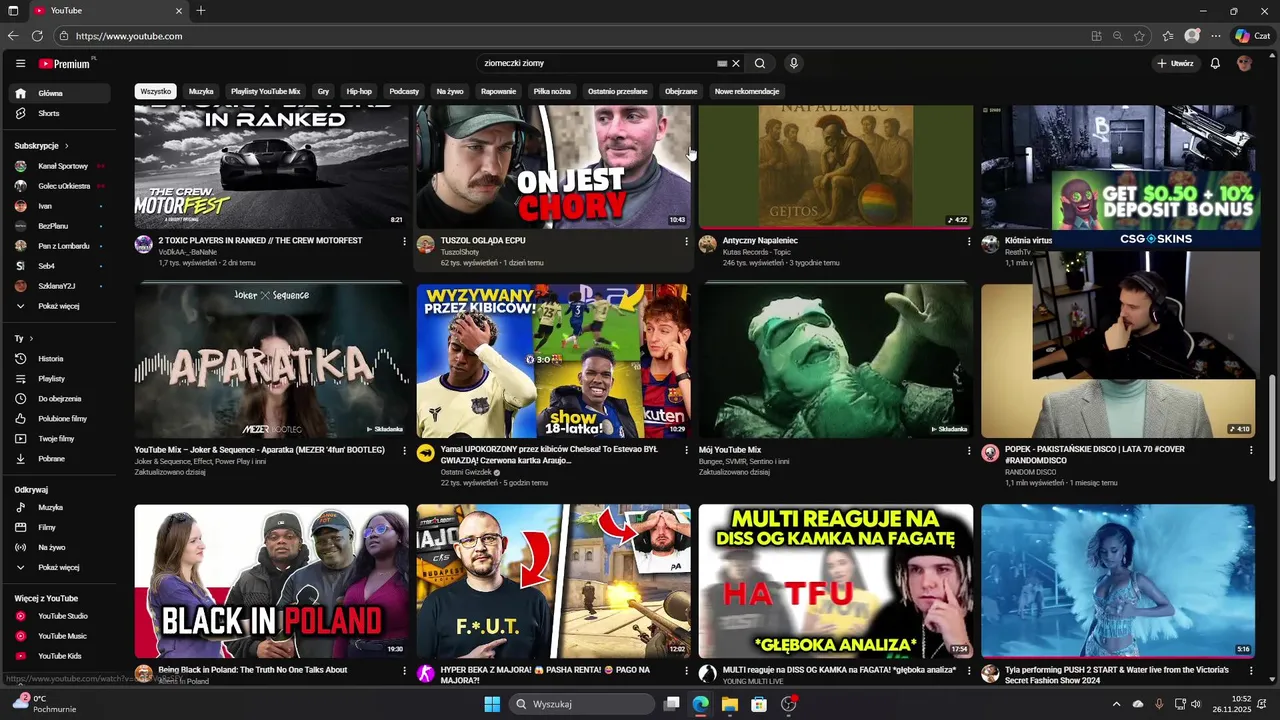
Task: Open Shorts in sidebar
Action: [x=62, y=113]
